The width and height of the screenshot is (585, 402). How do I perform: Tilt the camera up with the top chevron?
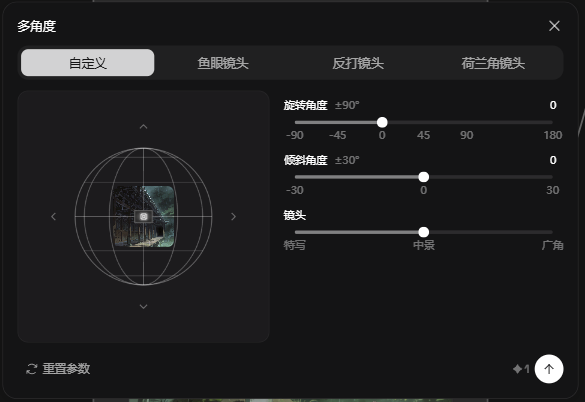(x=143, y=127)
